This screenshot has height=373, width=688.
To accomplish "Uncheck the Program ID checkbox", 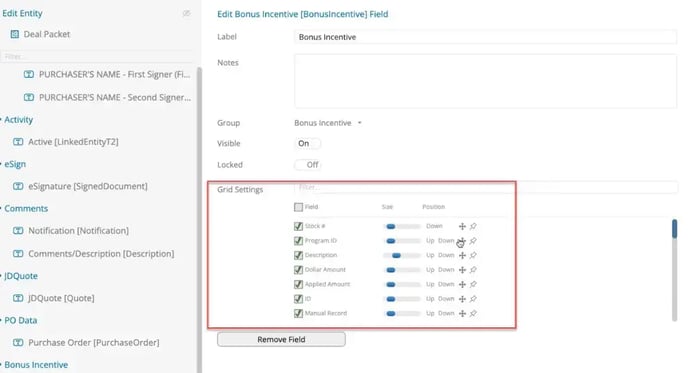I will (x=298, y=241).
